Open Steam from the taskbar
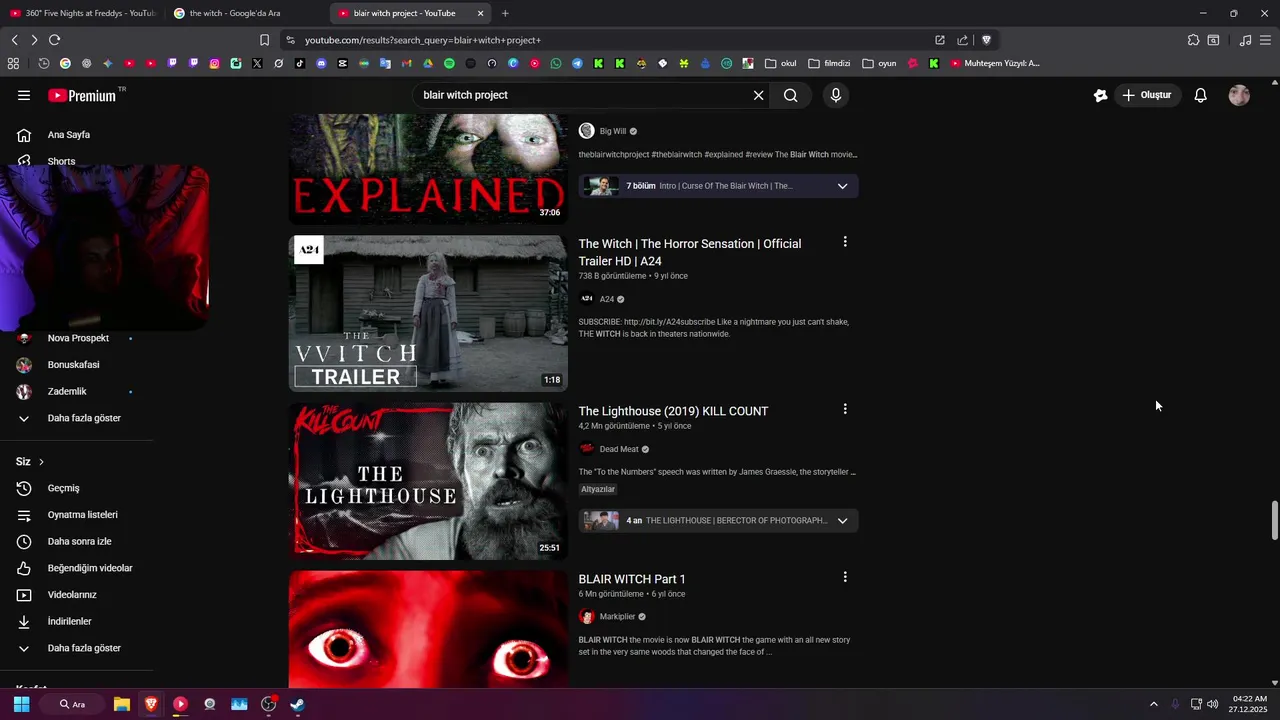 click(x=297, y=704)
